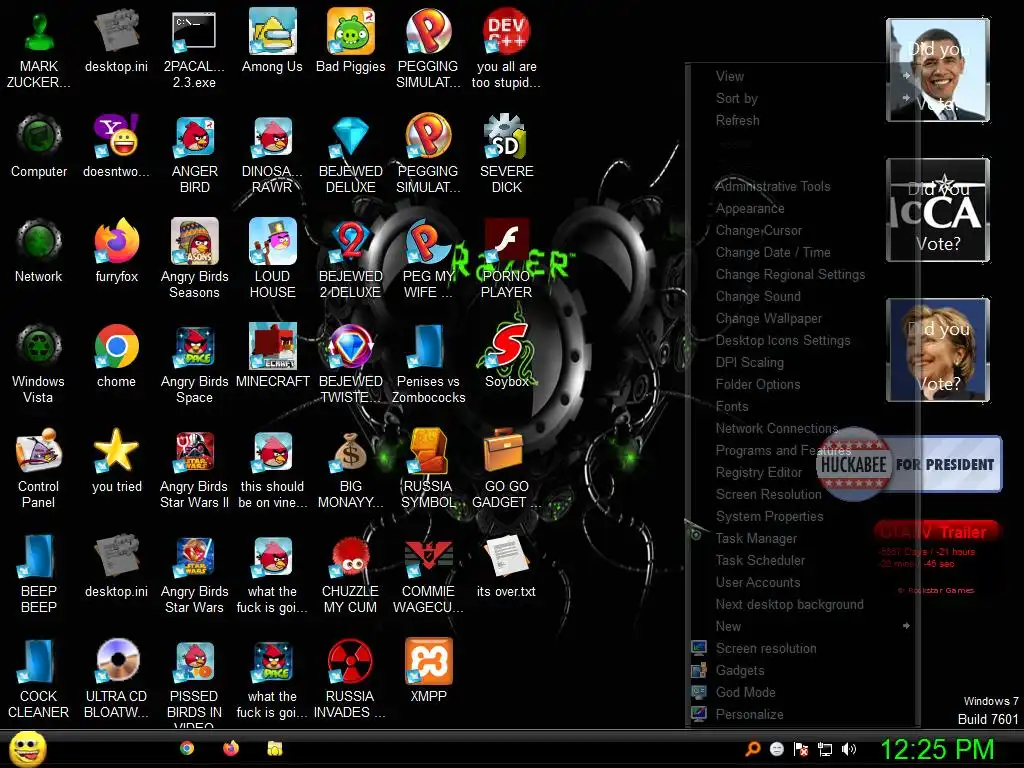Choose DPI Scaling from context menu
The image size is (1024, 768).
(802, 362)
